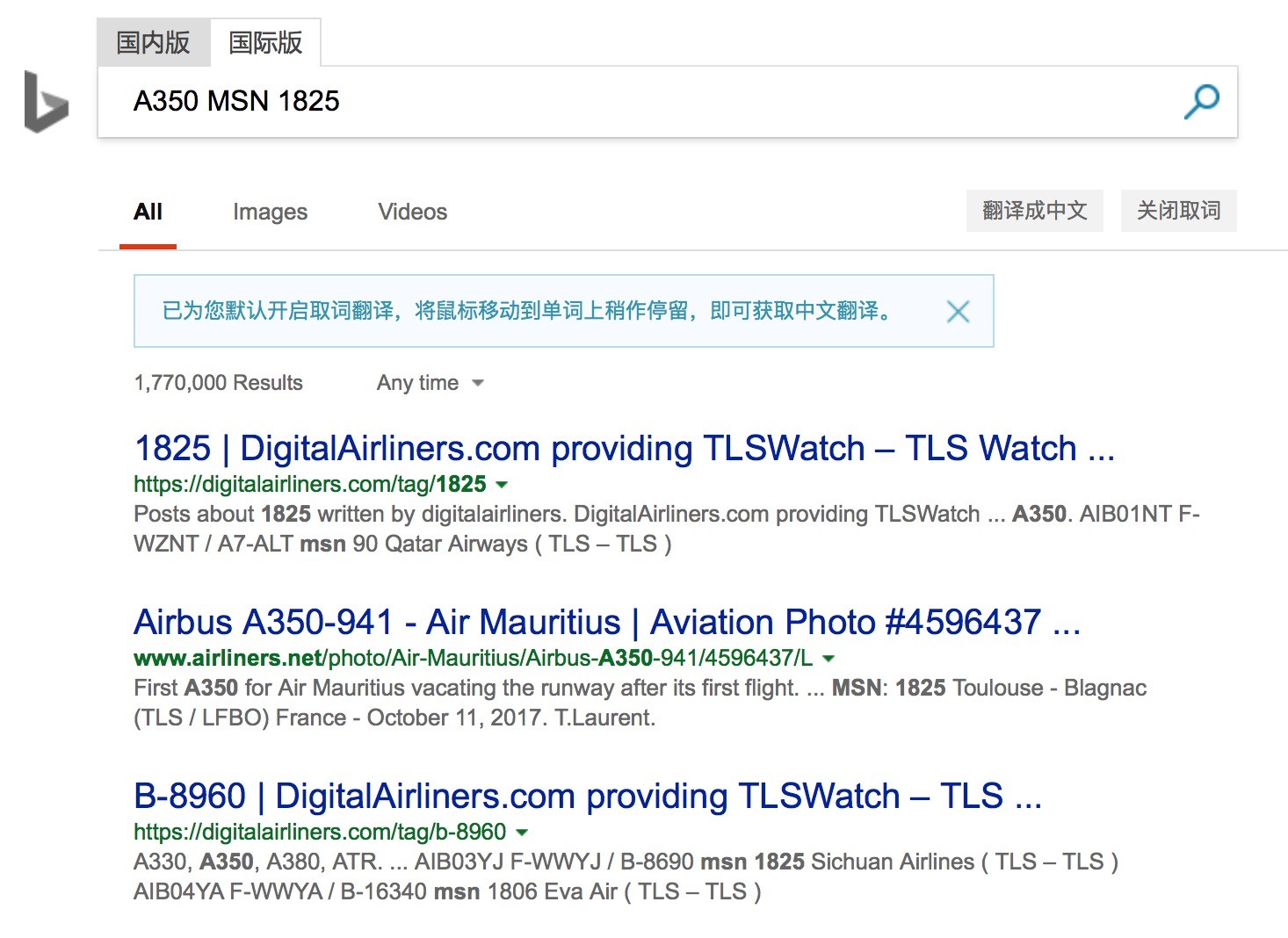This screenshot has height=938, width=1288.
Task: Open the 1825 DigitalAirliners.com result link
Action: [624, 448]
